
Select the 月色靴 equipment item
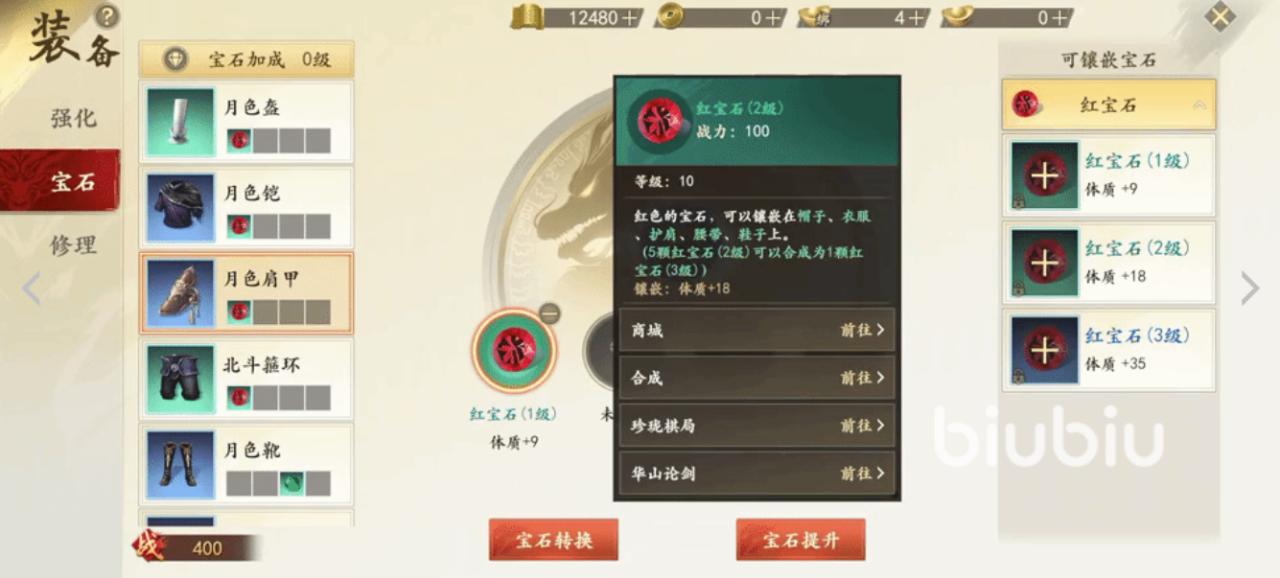tap(246, 465)
